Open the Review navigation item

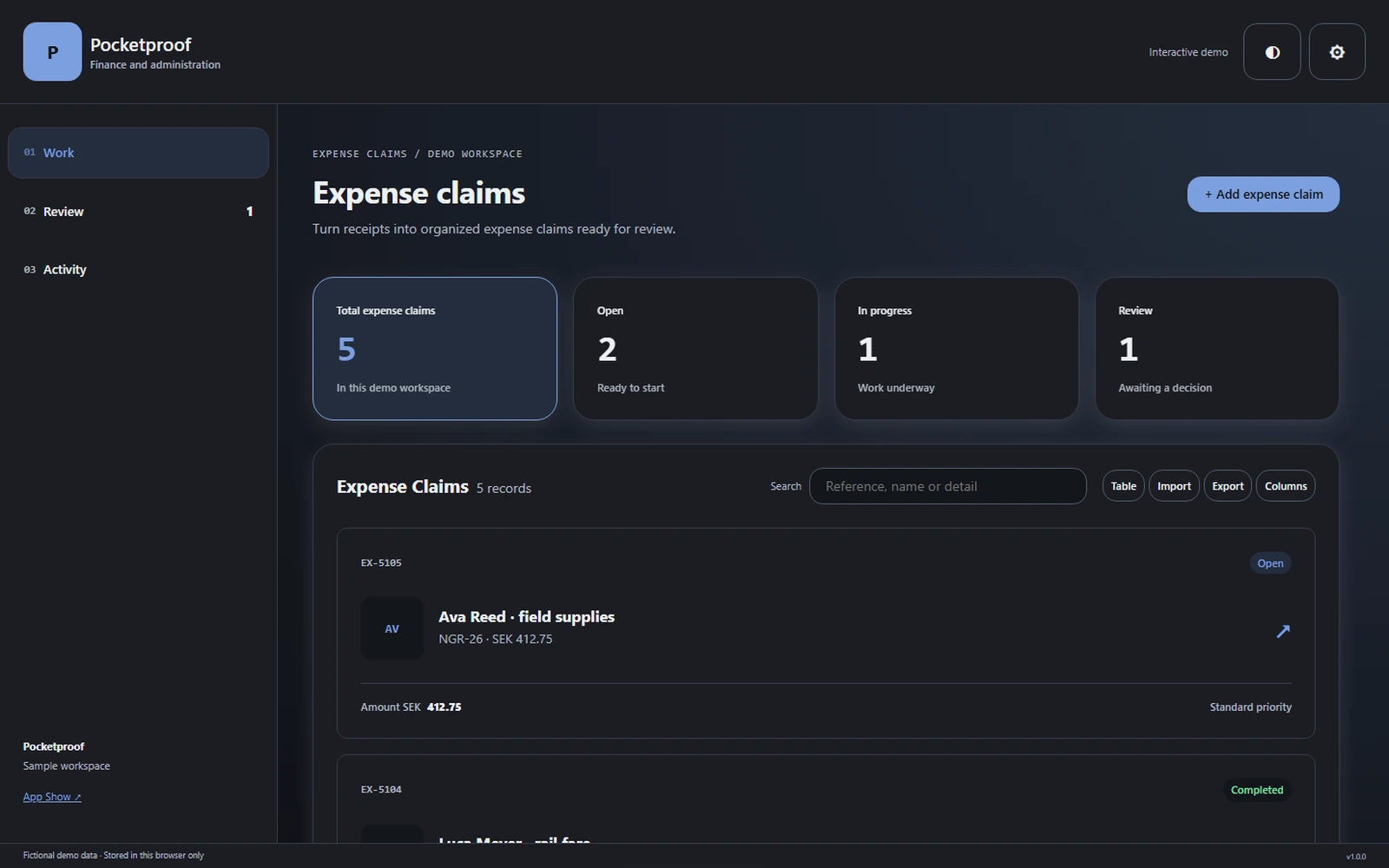pyautogui.click(x=138, y=212)
